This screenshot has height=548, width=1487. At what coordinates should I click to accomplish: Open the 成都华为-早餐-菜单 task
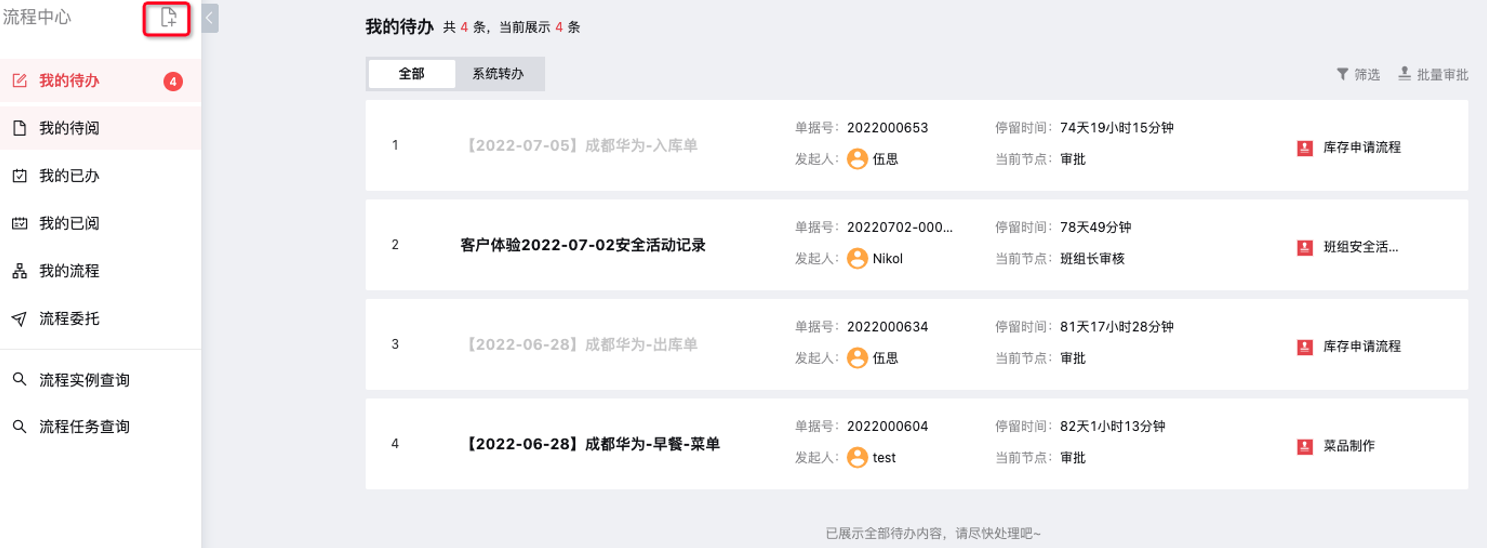pos(593,445)
